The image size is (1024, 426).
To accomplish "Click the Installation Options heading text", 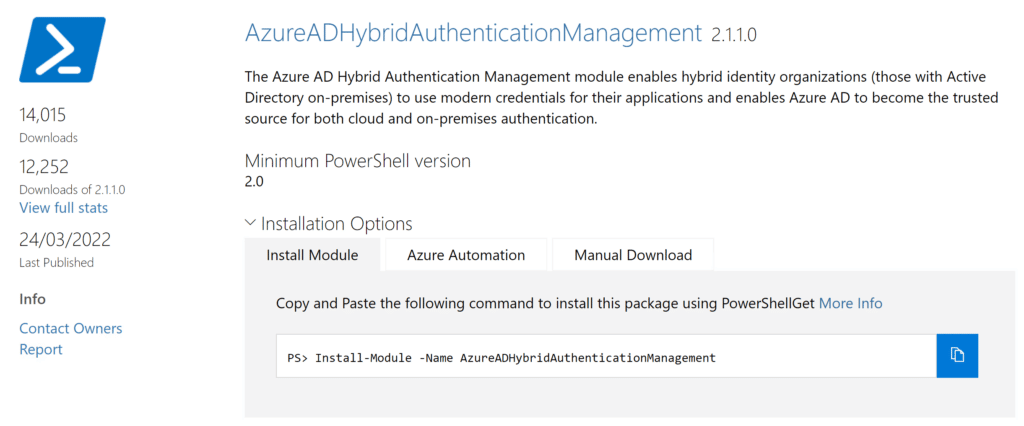I will pyautogui.click(x=336, y=223).
